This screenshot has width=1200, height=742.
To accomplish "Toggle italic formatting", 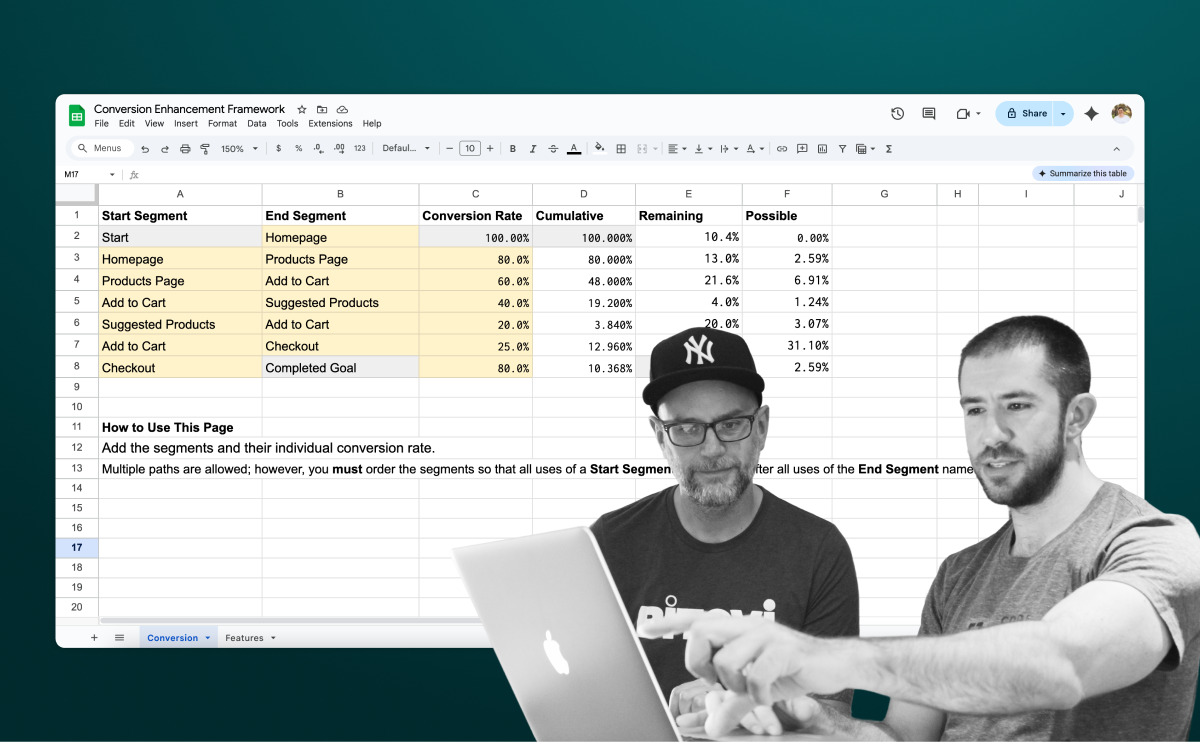I will [532, 148].
